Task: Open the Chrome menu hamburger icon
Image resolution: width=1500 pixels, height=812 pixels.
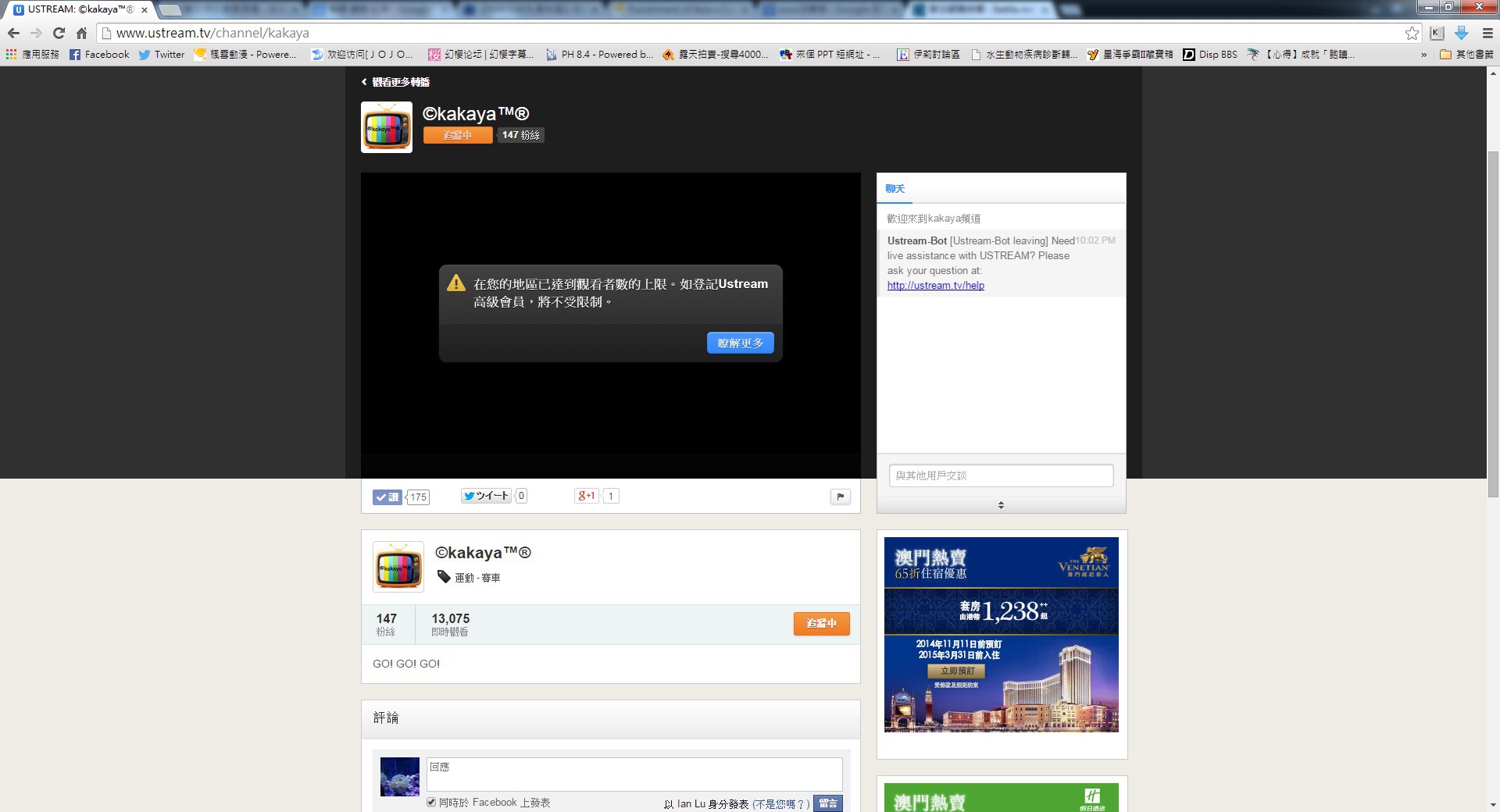Action: click(1487, 33)
